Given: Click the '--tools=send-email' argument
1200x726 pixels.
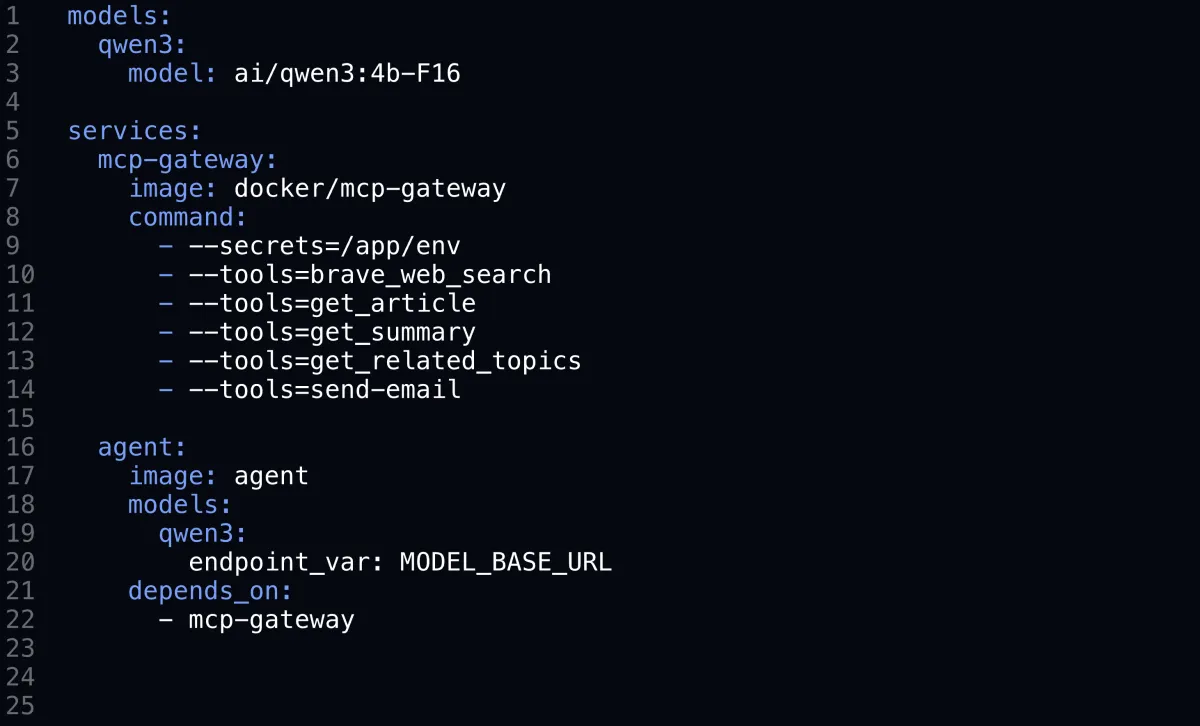Looking at the screenshot, I should [324, 389].
